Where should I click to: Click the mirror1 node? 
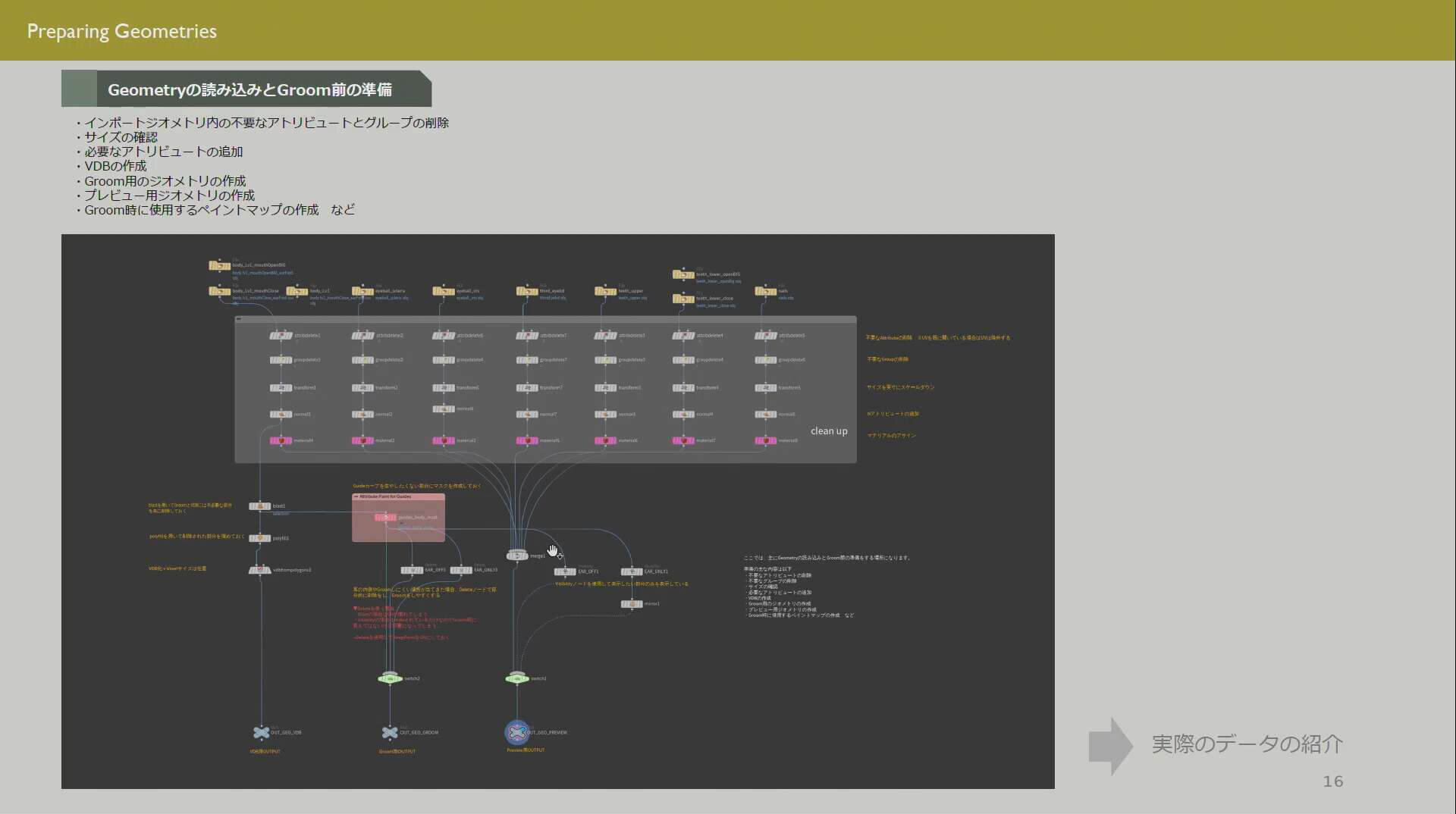coord(632,604)
